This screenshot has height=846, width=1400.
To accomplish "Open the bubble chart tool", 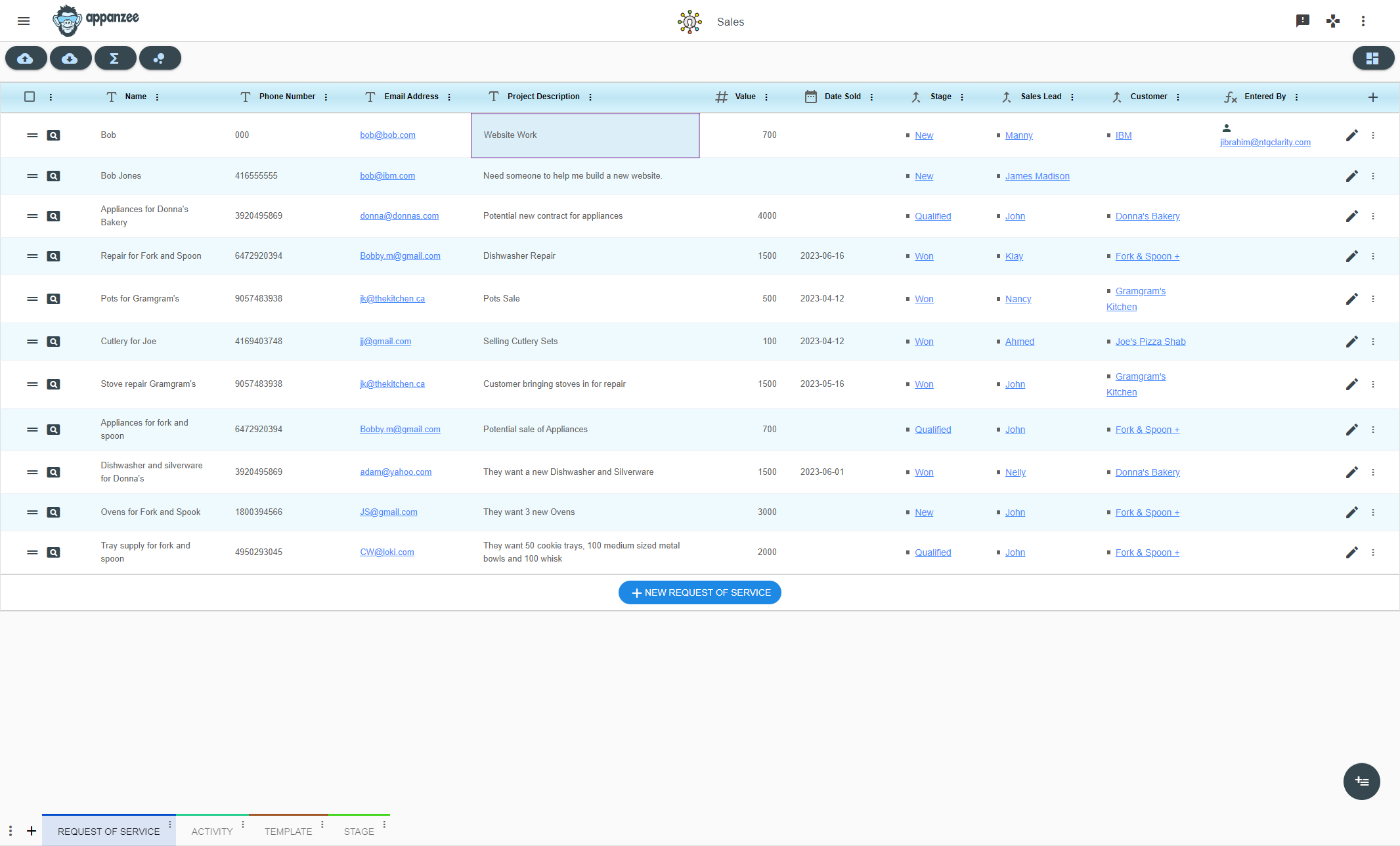I will (160, 58).
